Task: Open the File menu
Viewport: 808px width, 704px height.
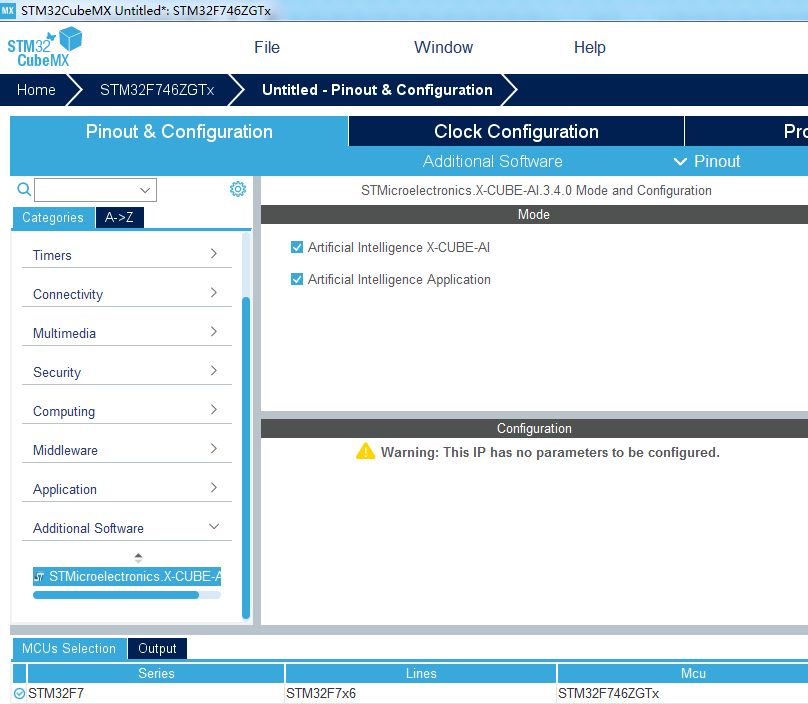Action: click(x=267, y=47)
